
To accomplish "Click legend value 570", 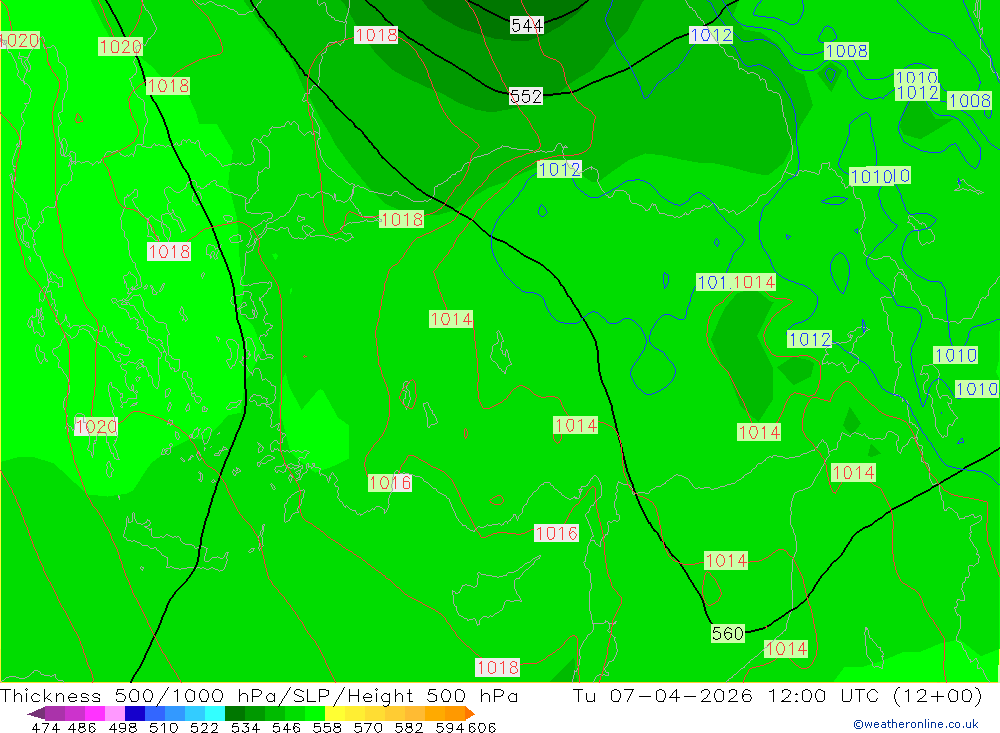I will click(x=367, y=727).
